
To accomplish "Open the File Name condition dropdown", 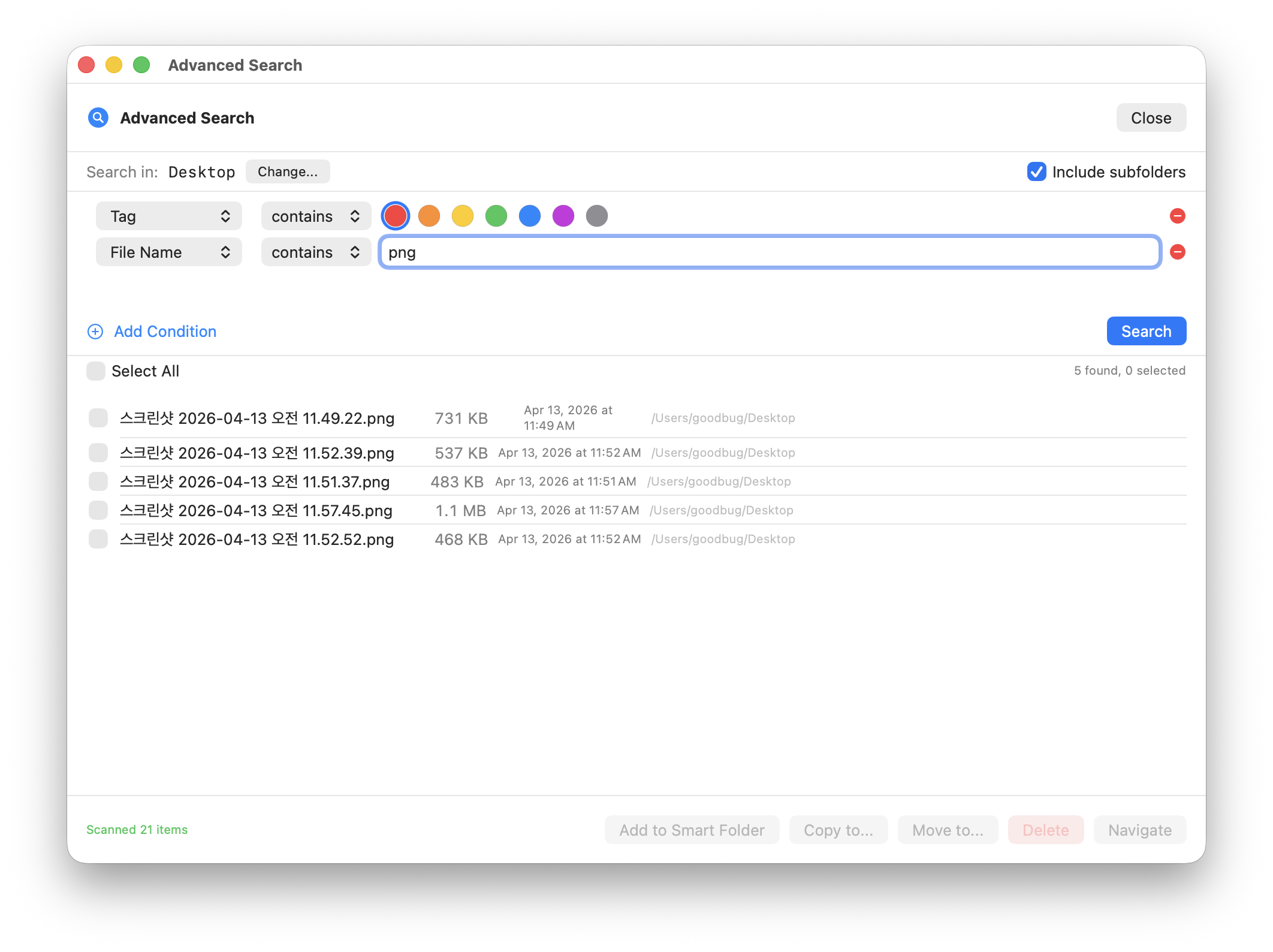I will [x=168, y=252].
